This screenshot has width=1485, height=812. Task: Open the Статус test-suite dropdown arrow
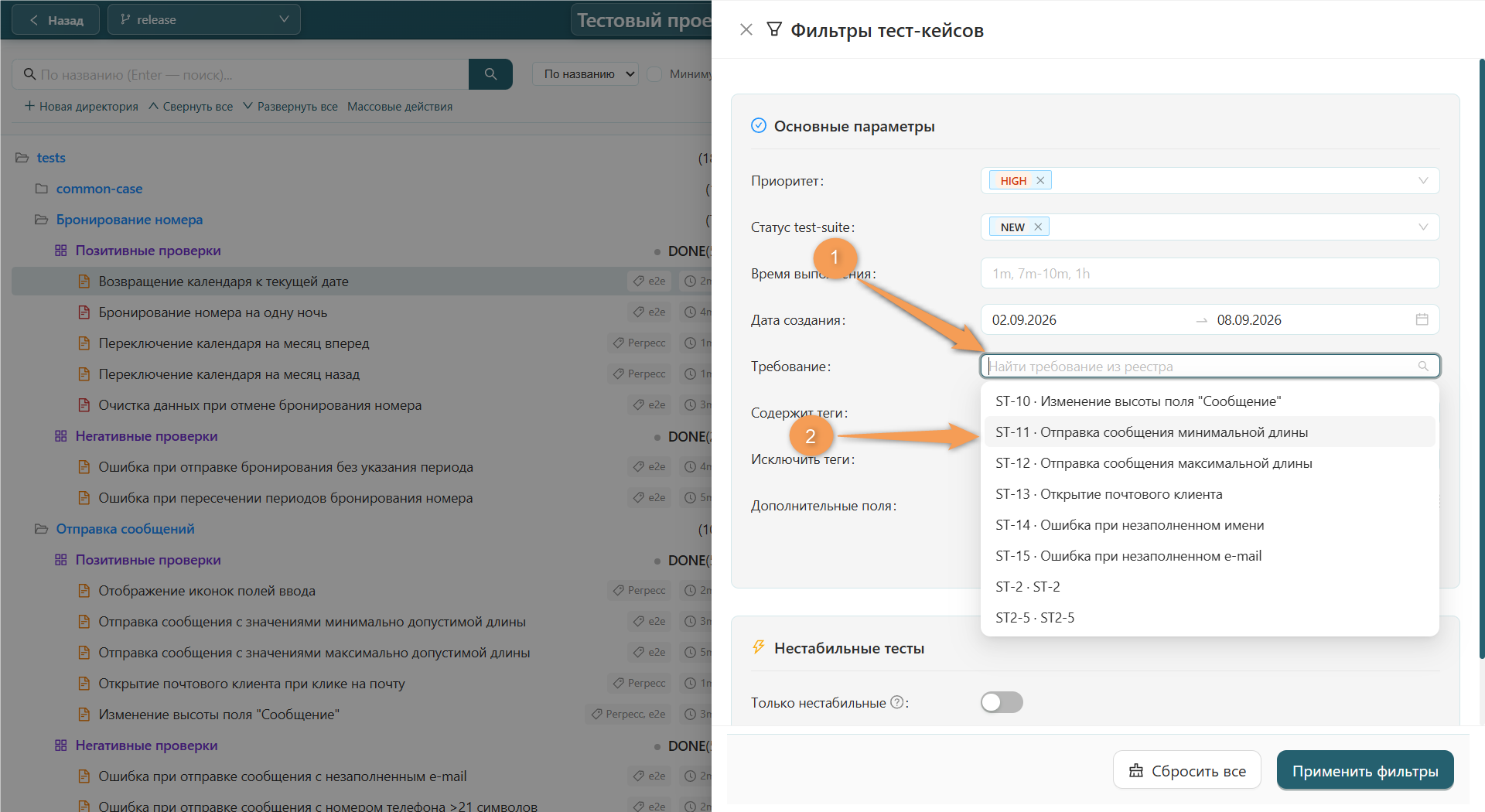coord(1423,227)
